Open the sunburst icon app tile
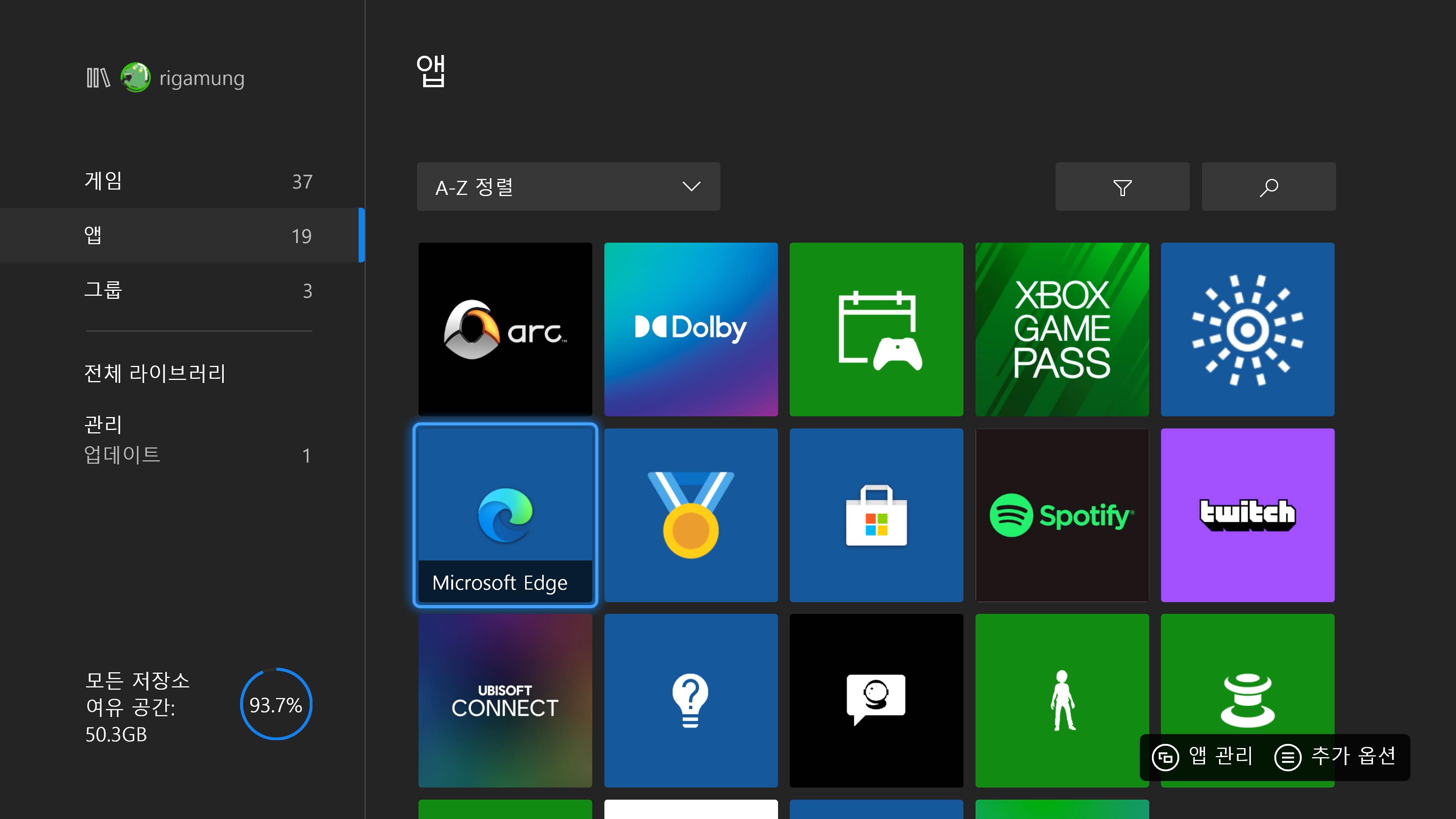The width and height of the screenshot is (1456, 819). pos(1247,329)
